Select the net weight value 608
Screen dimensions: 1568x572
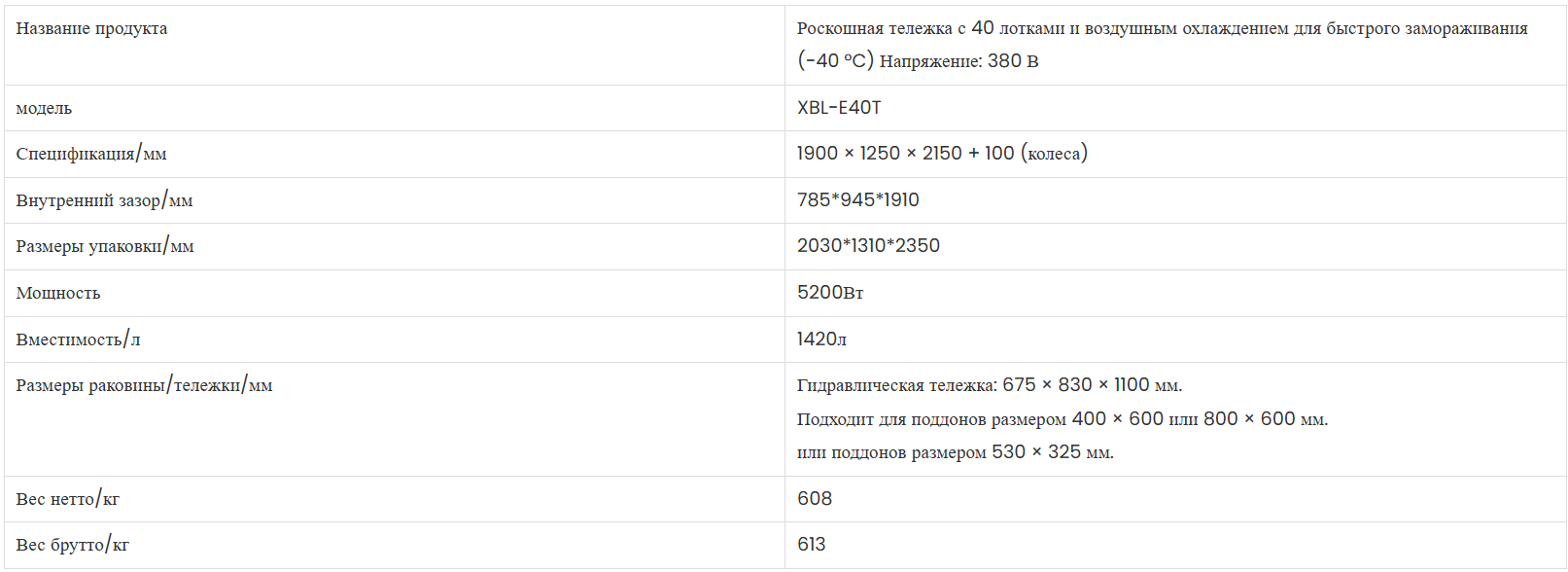click(815, 499)
